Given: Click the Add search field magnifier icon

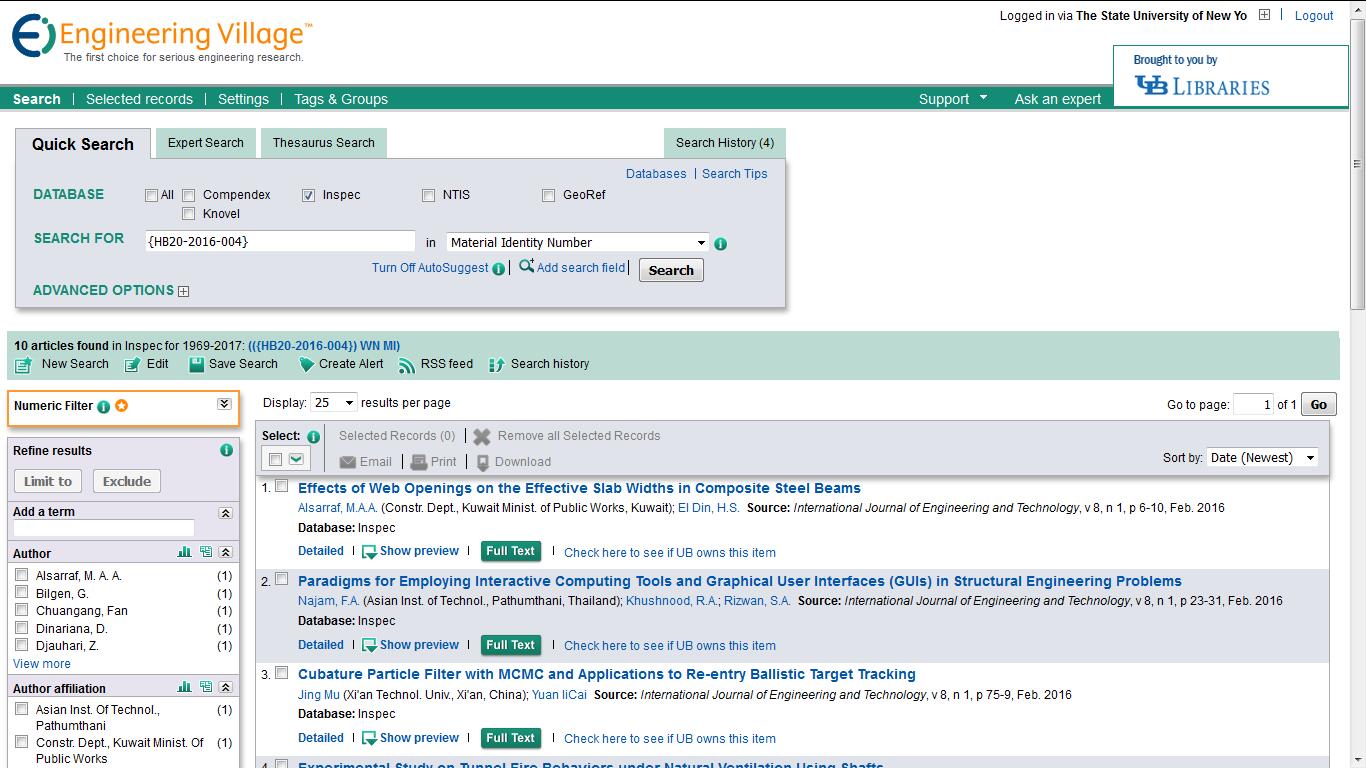Looking at the screenshot, I should [x=526, y=266].
